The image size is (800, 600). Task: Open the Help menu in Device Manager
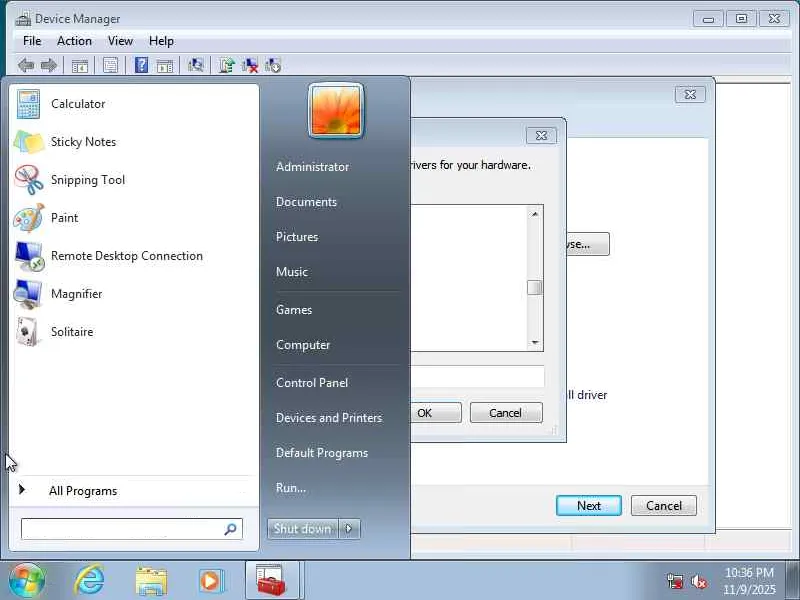[x=161, y=41]
